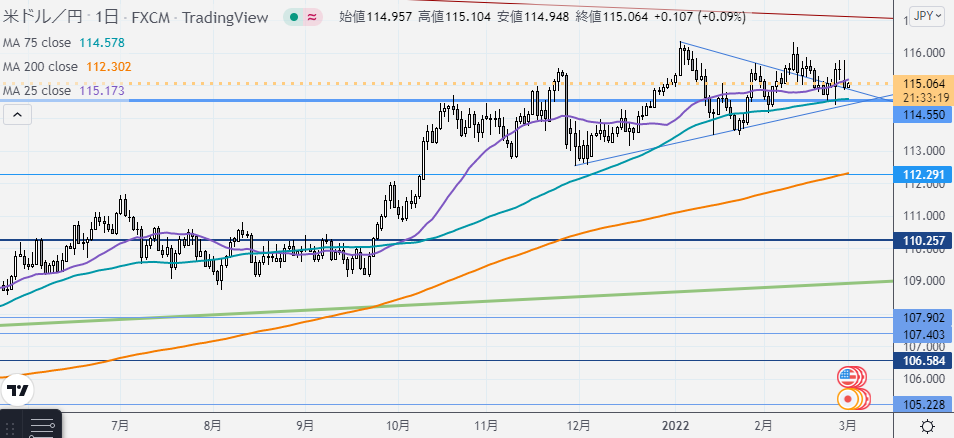Screen dimensions: 954x438
Task: Open the US flag economic event marker
Action: click(846, 377)
